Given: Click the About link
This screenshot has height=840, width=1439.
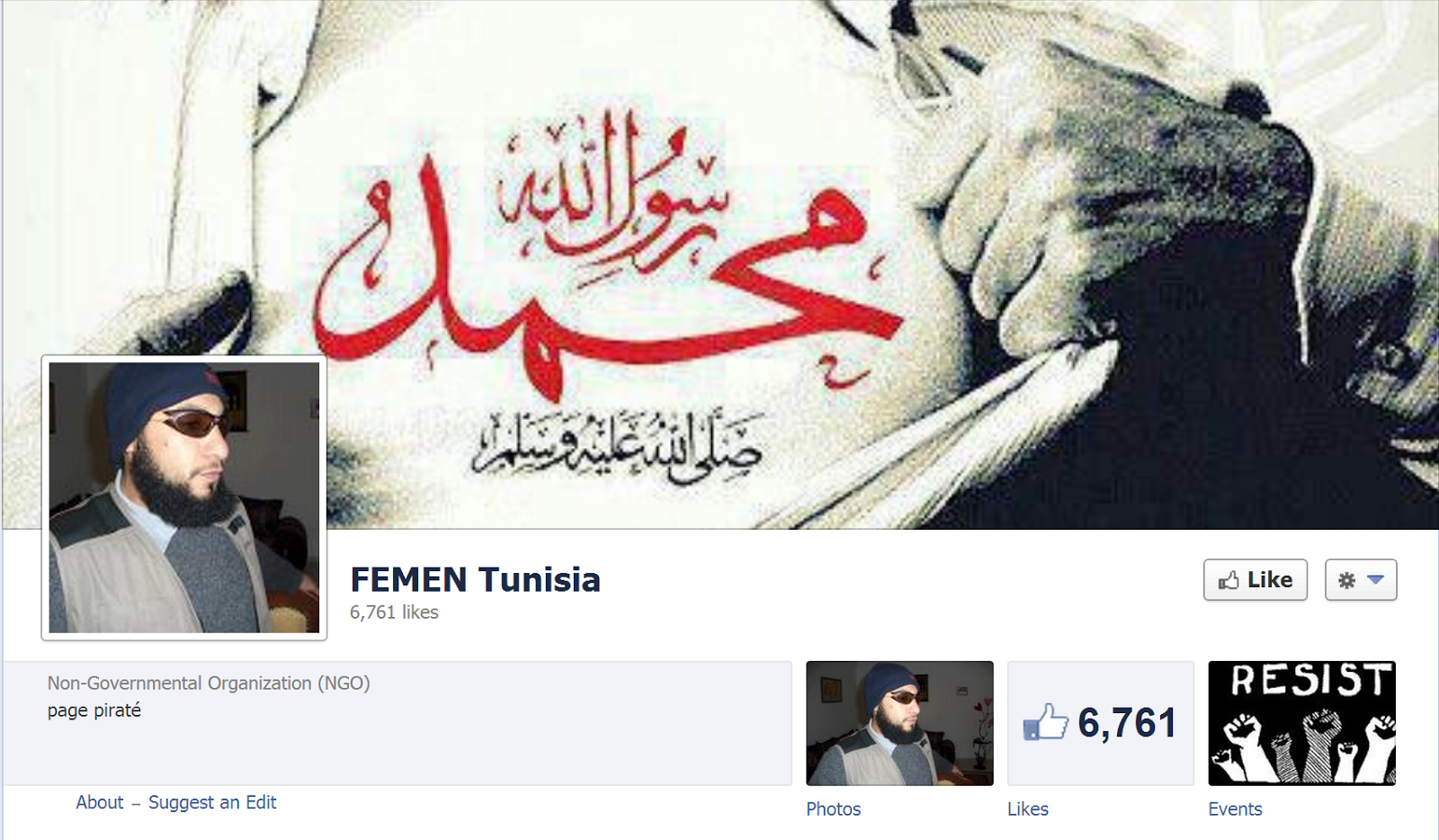Looking at the screenshot, I should pyautogui.click(x=100, y=802).
